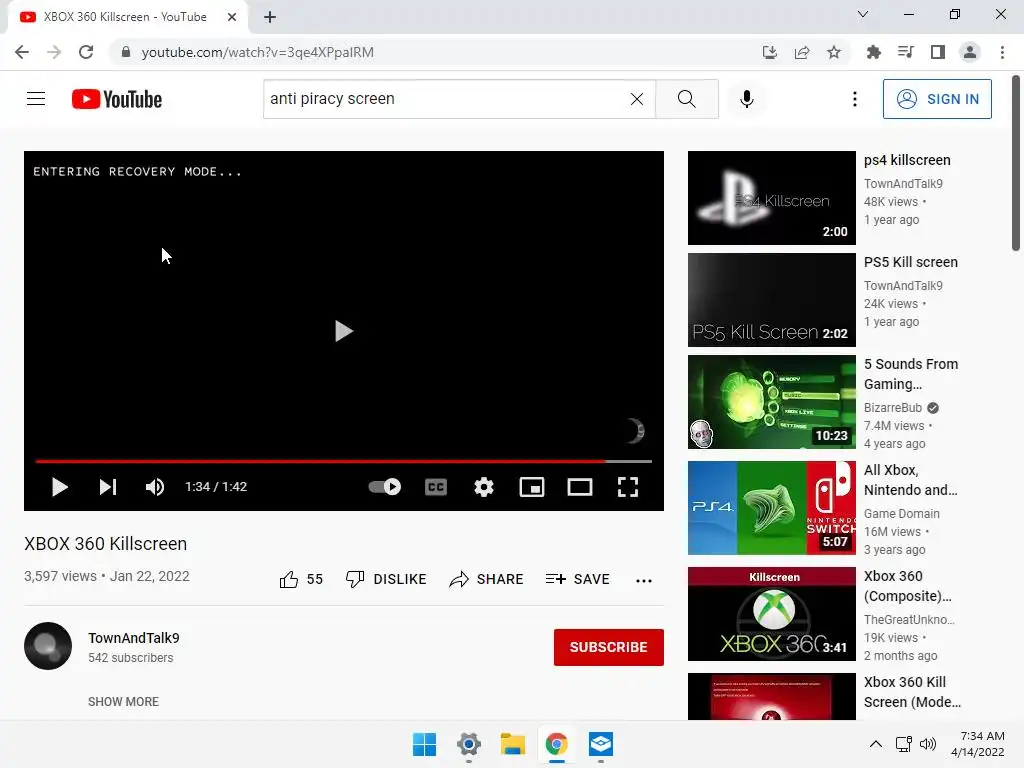Show hidden tray icons chevron
This screenshot has height=768, width=1024.
click(876, 744)
